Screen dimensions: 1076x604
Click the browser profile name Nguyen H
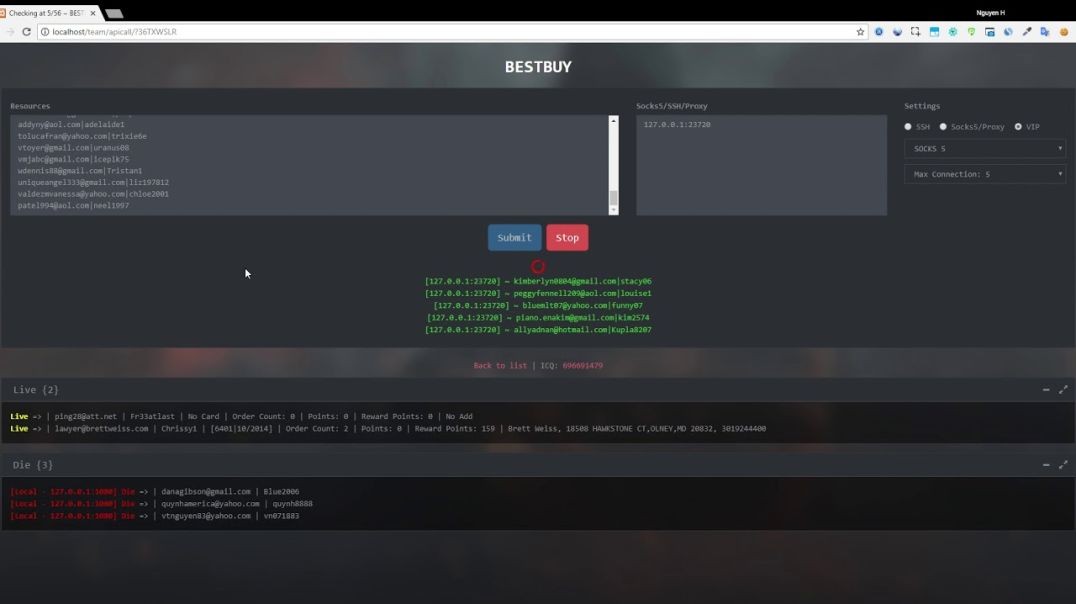[x=990, y=12]
